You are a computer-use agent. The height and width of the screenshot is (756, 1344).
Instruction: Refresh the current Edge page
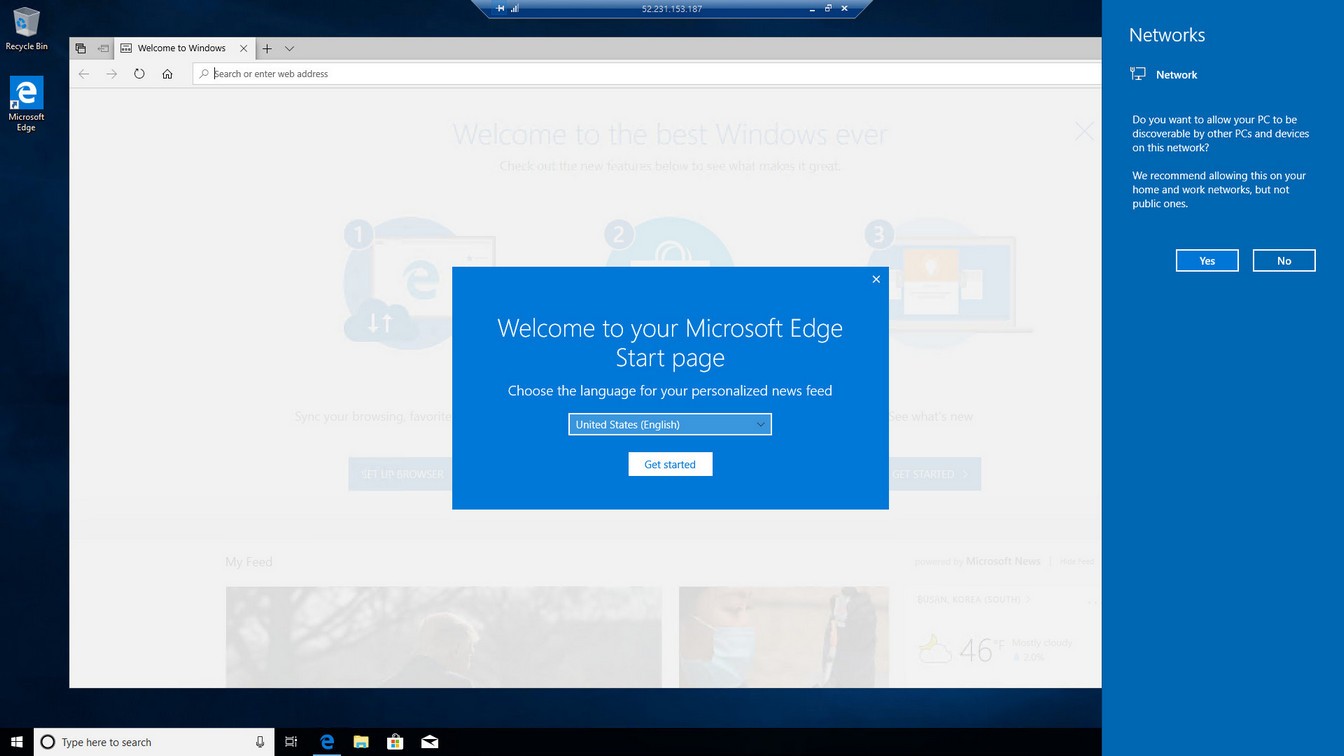(139, 74)
